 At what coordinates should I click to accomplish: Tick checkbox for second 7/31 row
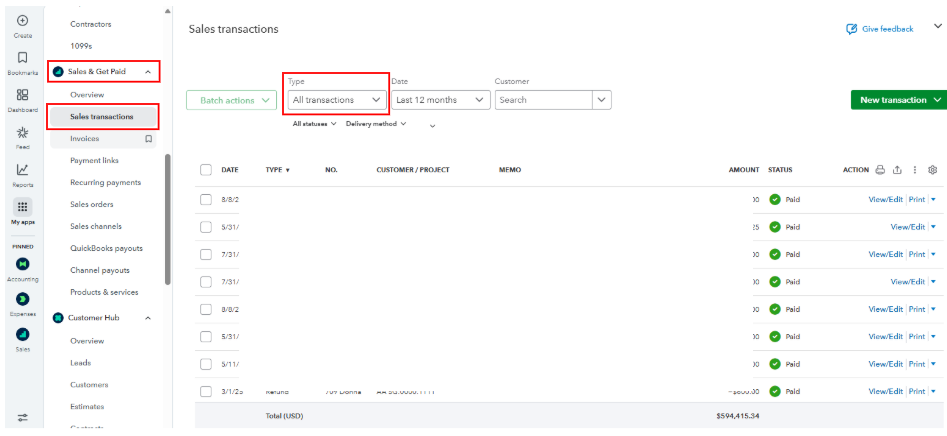tap(205, 281)
